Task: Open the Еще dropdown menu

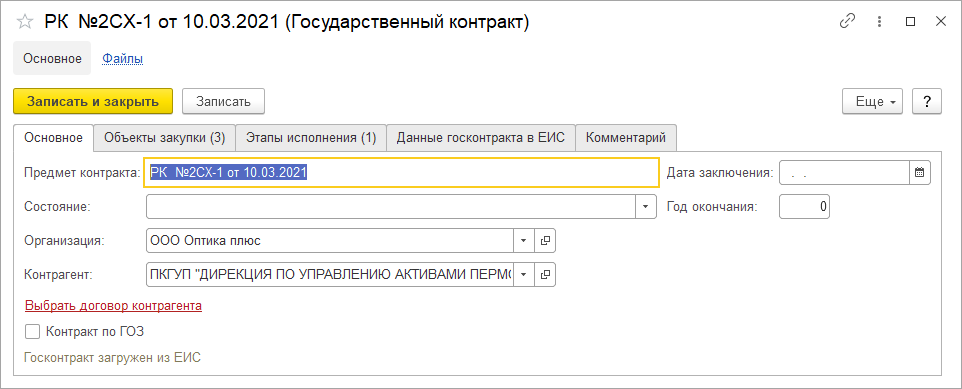Action: [x=874, y=102]
